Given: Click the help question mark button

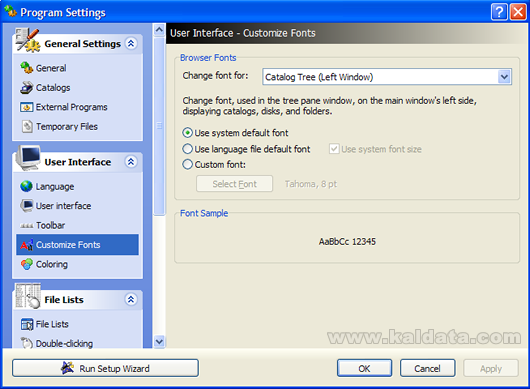Looking at the screenshot, I should 499,12.
